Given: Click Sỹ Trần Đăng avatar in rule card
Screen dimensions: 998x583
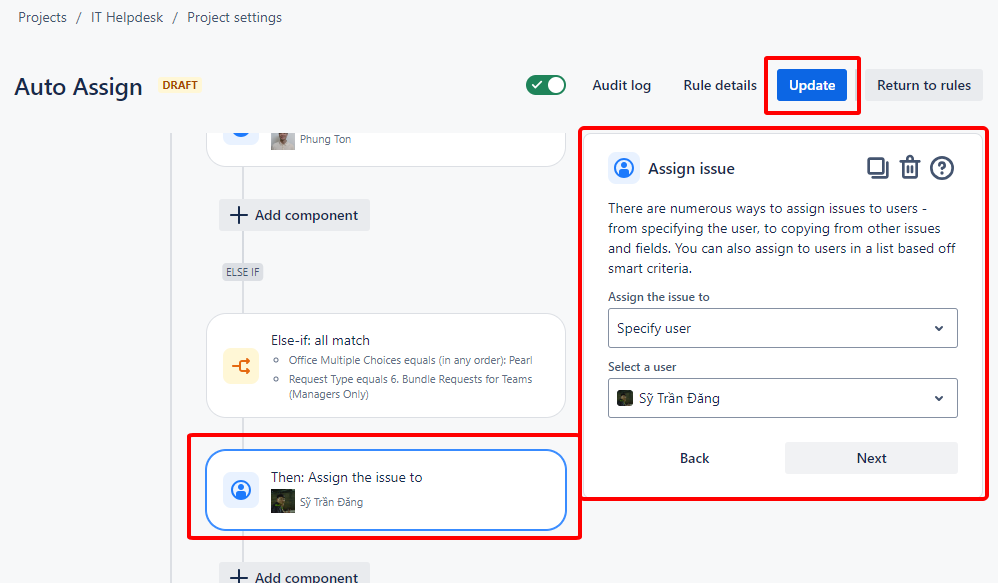Looking at the screenshot, I should pyautogui.click(x=283, y=502).
